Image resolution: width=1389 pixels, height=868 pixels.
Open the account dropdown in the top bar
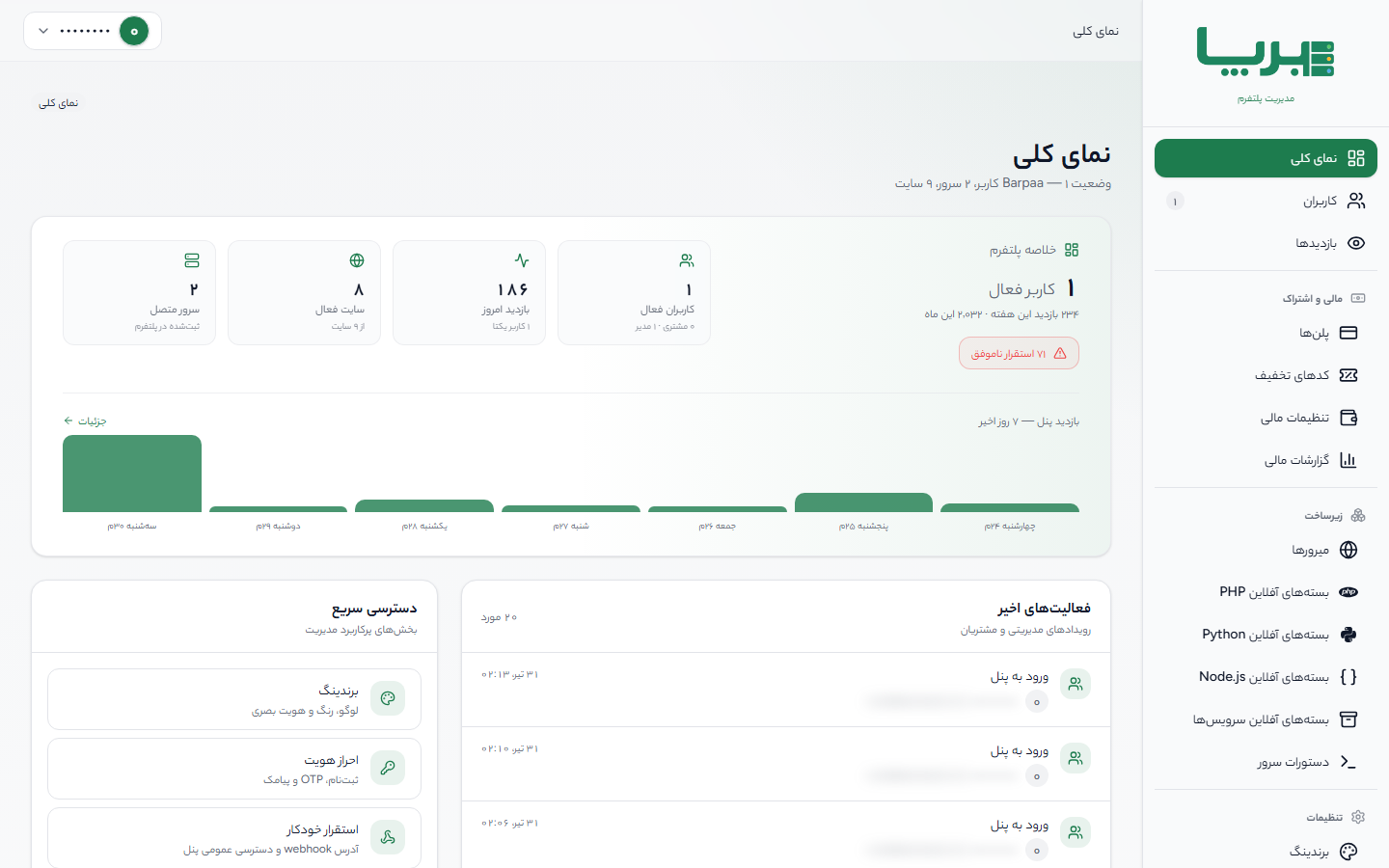(93, 31)
